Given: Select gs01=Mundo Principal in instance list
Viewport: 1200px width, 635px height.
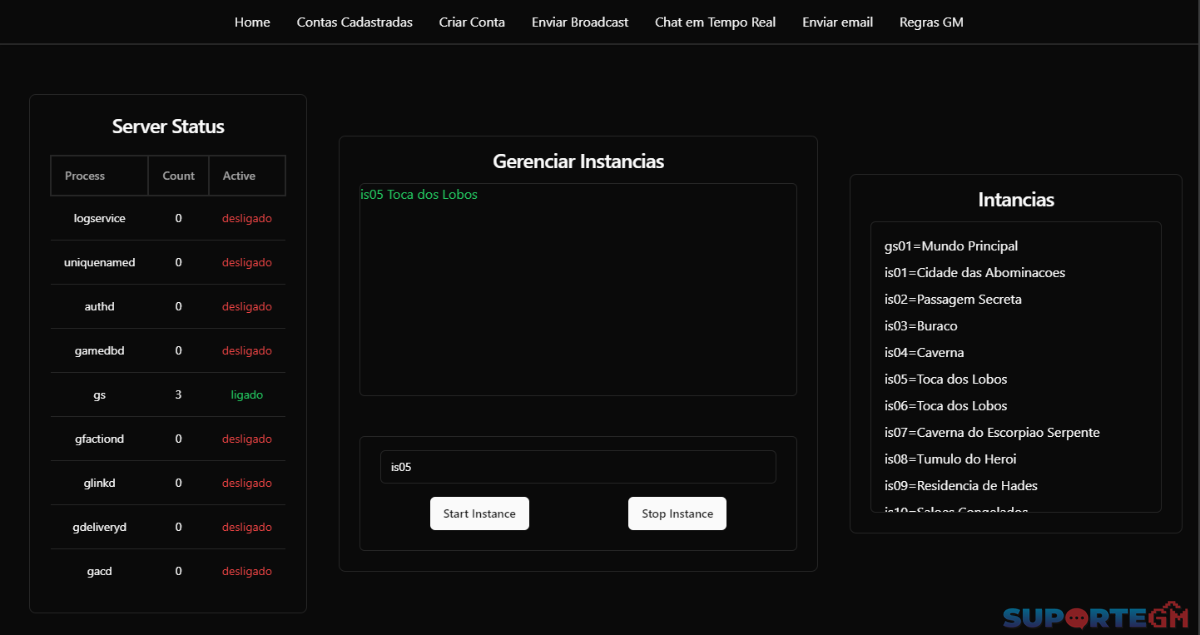Looking at the screenshot, I should click(x=951, y=246).
